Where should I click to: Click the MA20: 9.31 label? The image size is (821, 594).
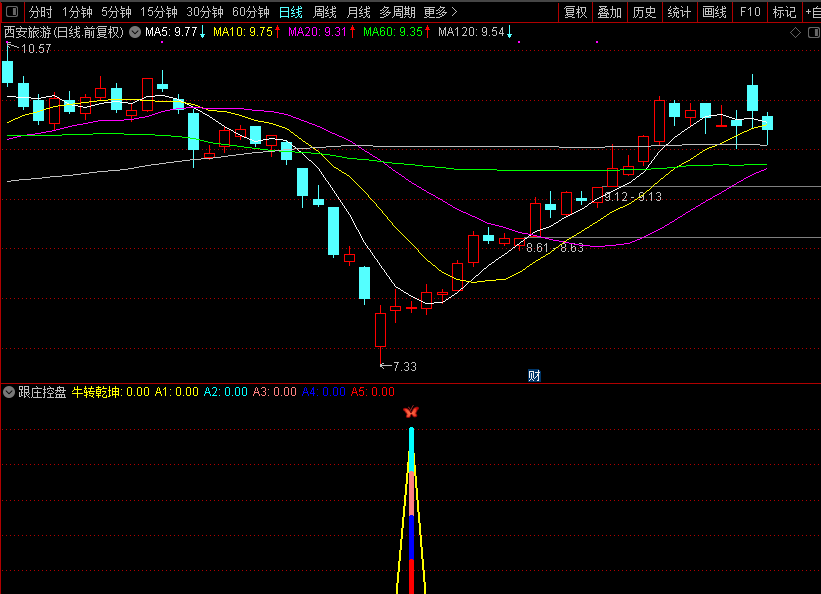(x=317, y=32)
